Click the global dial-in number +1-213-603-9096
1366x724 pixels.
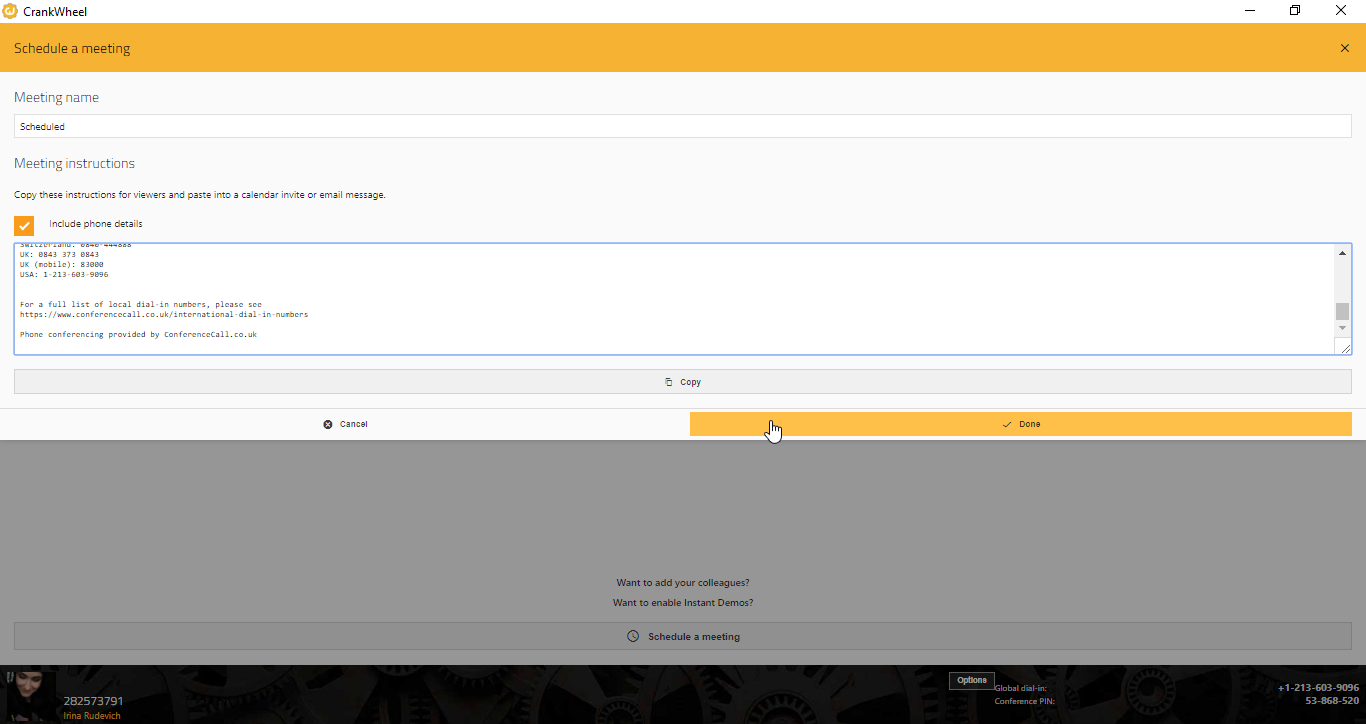1318,688
